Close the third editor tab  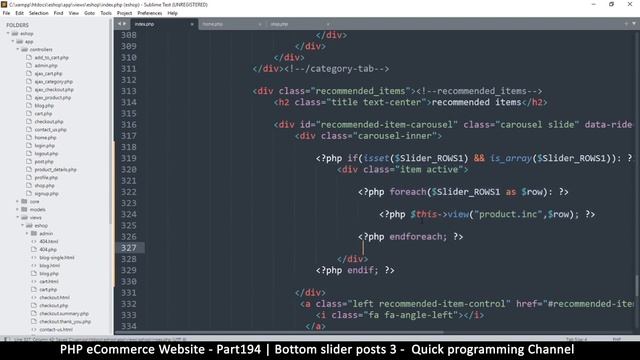328,24
